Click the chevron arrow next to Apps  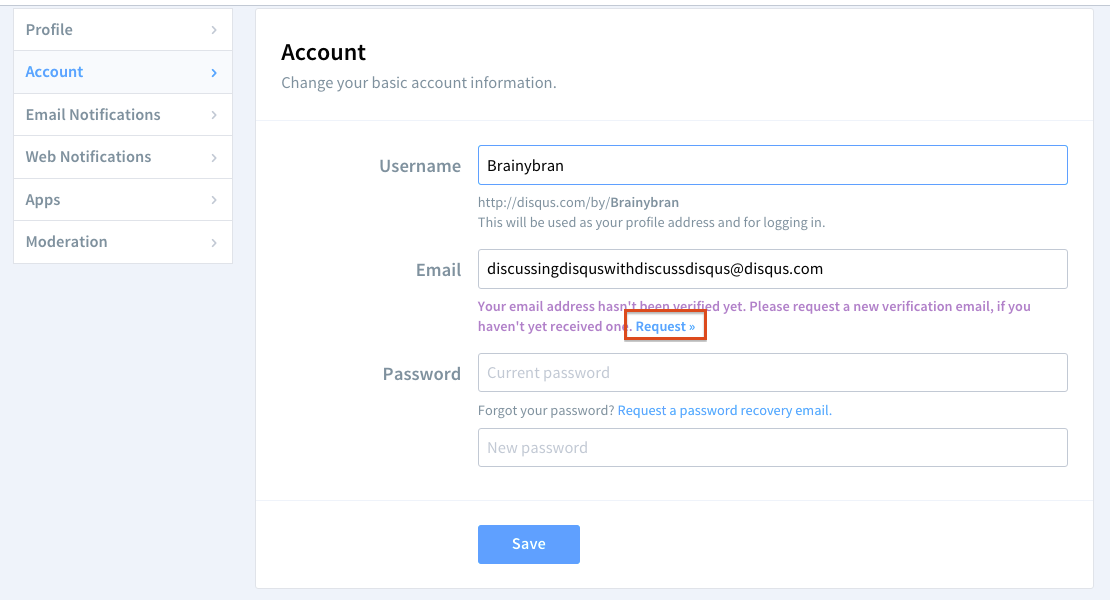(214, 200)
